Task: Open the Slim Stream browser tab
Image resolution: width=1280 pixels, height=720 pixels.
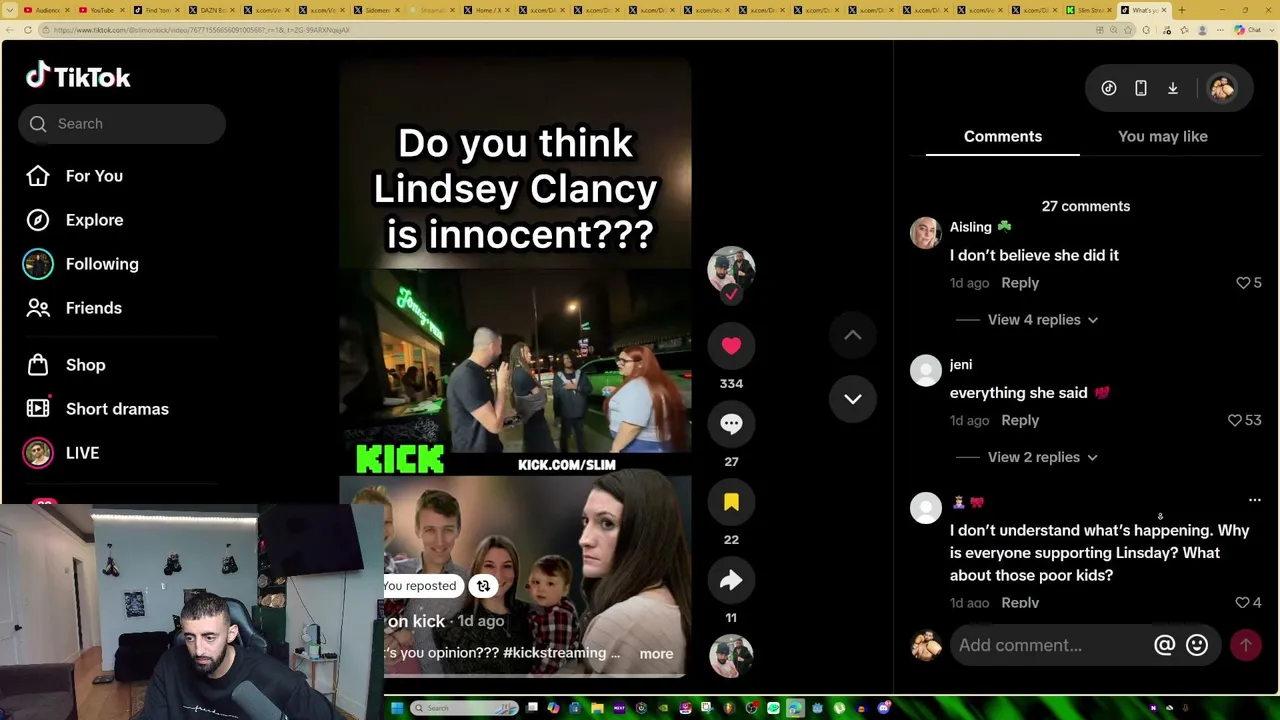Action: [1086, 10]
